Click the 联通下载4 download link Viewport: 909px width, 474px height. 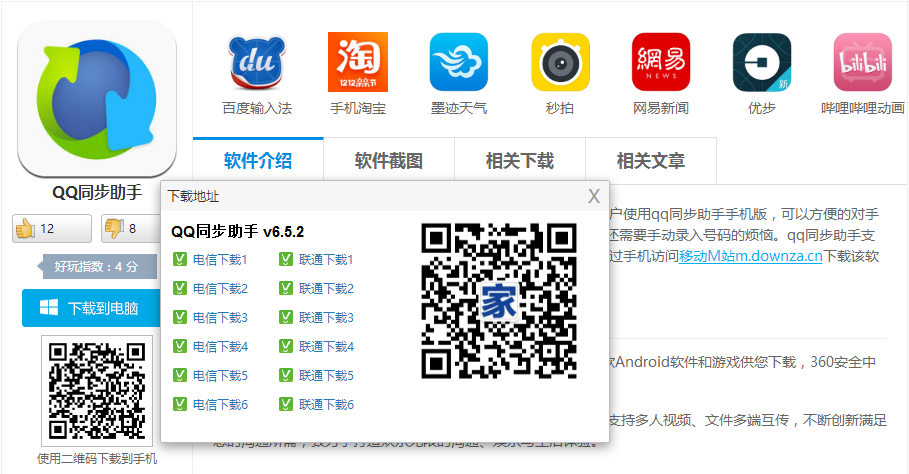tap(326, 347)
